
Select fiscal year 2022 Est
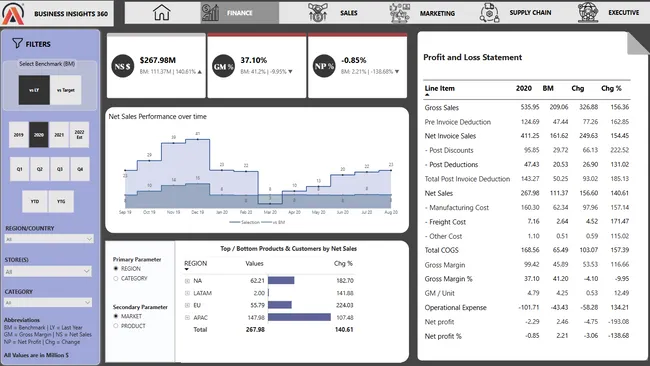[79, 135]
